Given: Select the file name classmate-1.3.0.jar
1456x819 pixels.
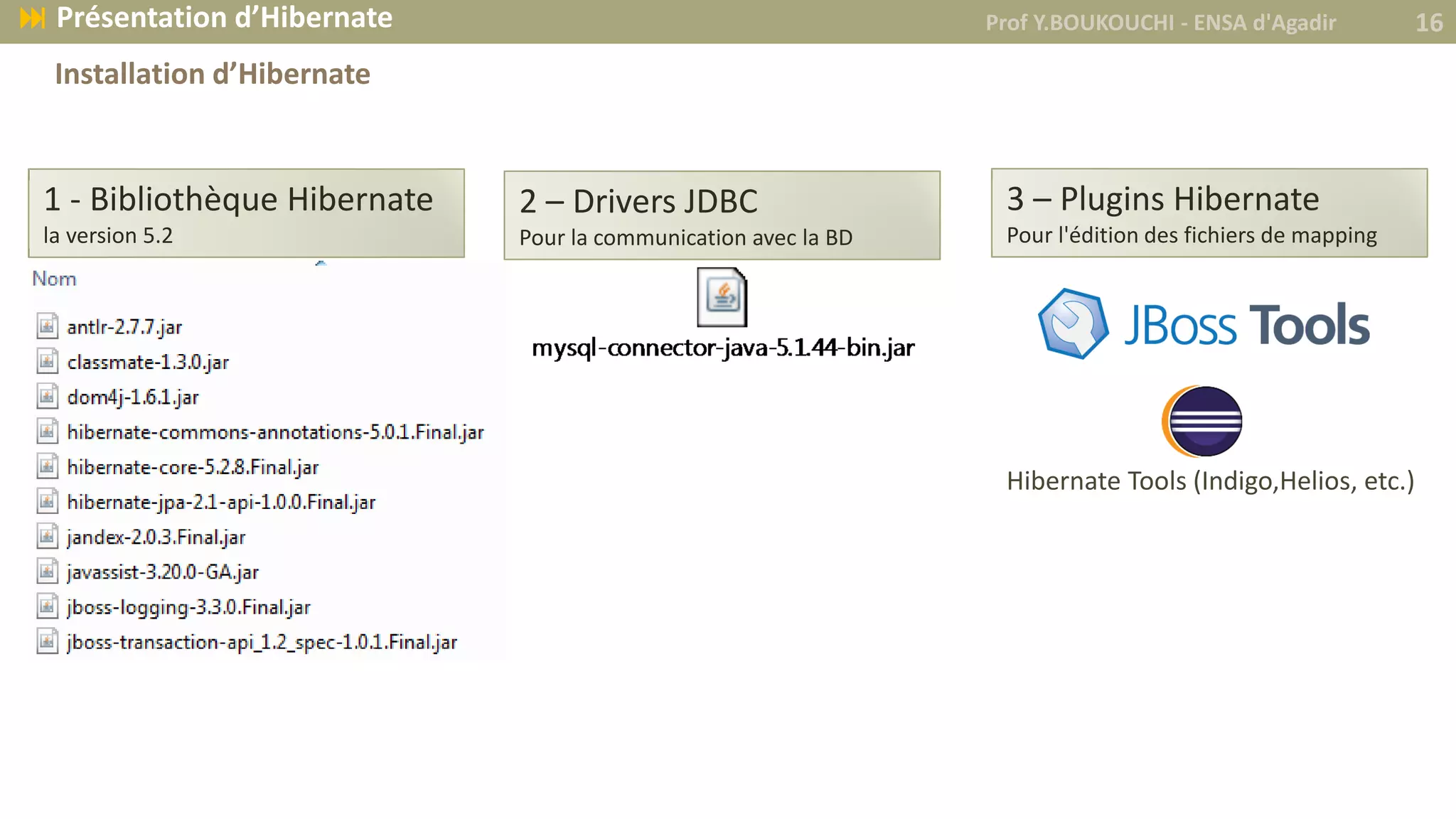Looking at the screenshot, I should [x=148, y=362].
